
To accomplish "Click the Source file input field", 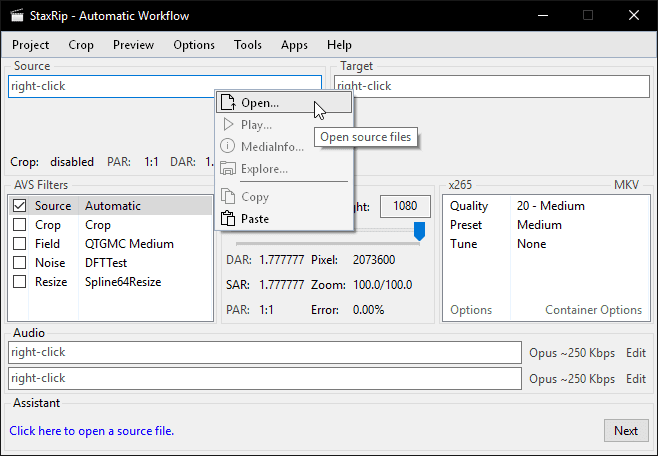I will tap(165, 86).
